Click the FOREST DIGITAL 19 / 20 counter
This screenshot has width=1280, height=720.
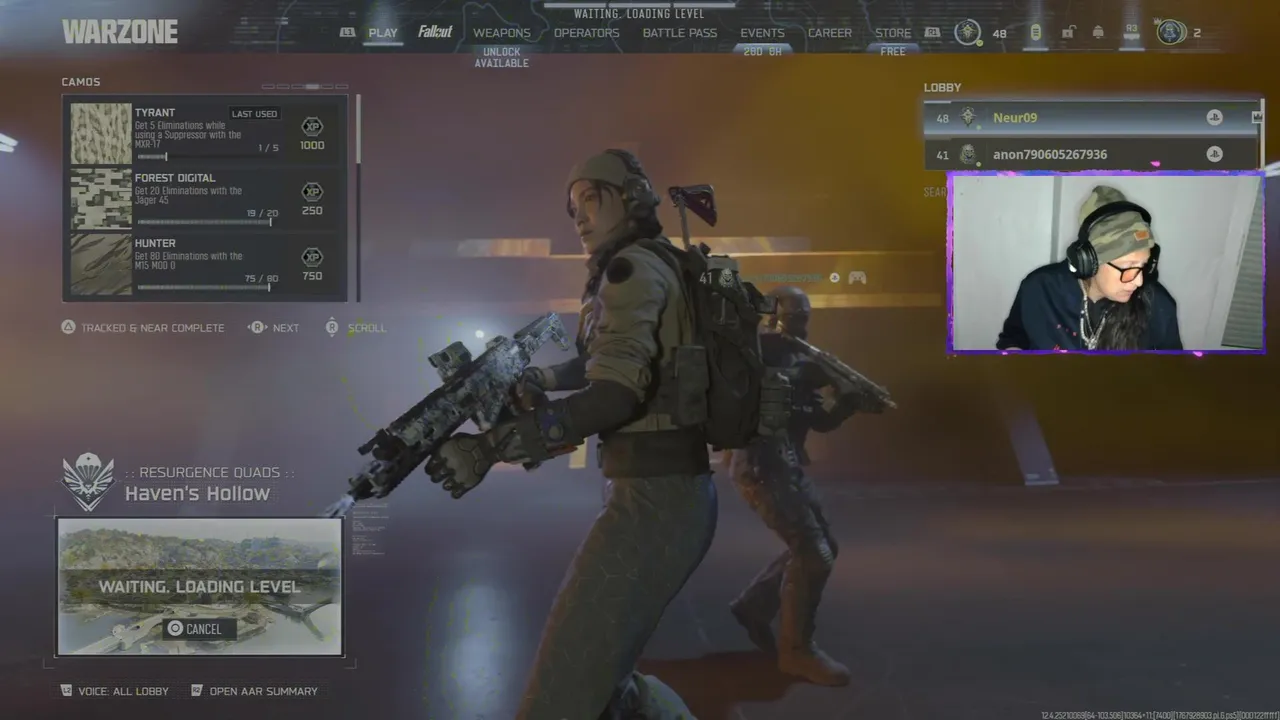[262, 213]
